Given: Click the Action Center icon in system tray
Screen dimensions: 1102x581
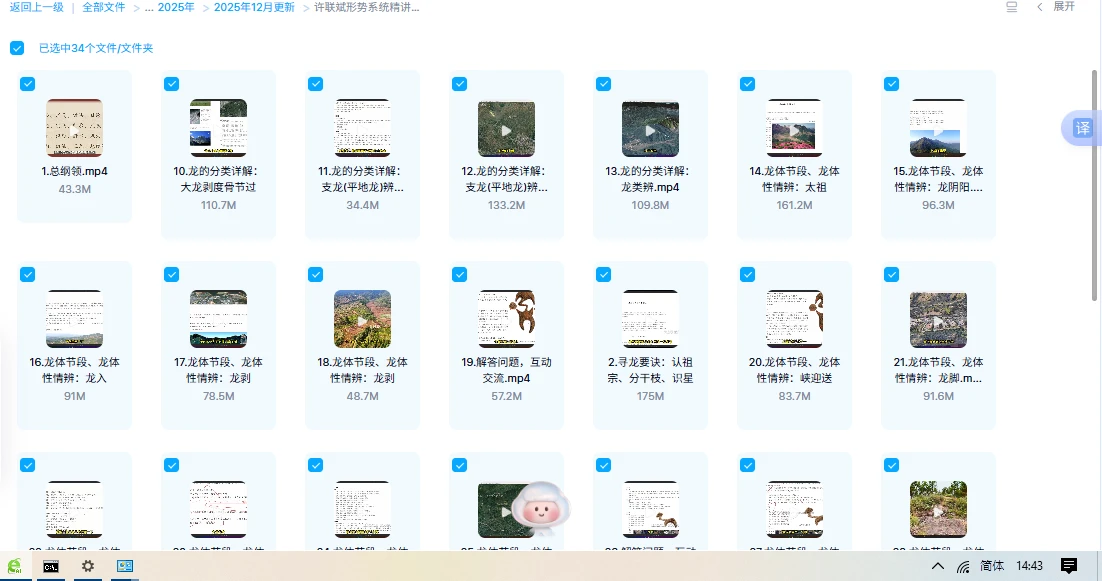Looking at the screenshot, I should pyautogui.click(x=1068, y=565).
